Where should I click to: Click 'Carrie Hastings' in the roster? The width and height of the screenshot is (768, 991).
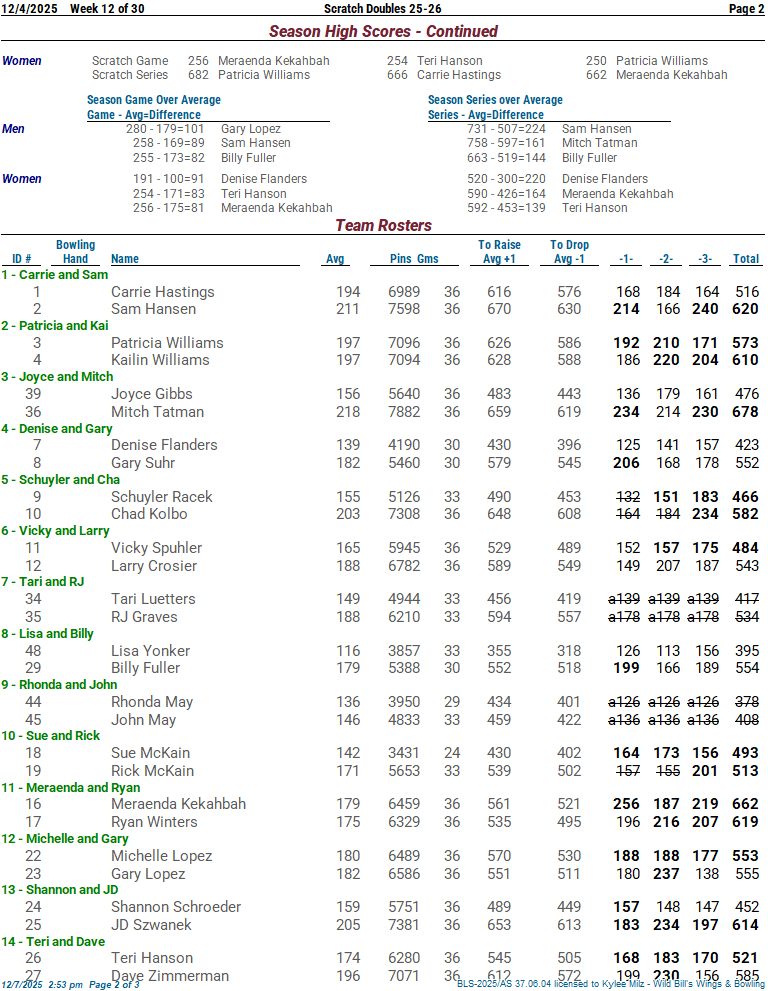point(162,292)
